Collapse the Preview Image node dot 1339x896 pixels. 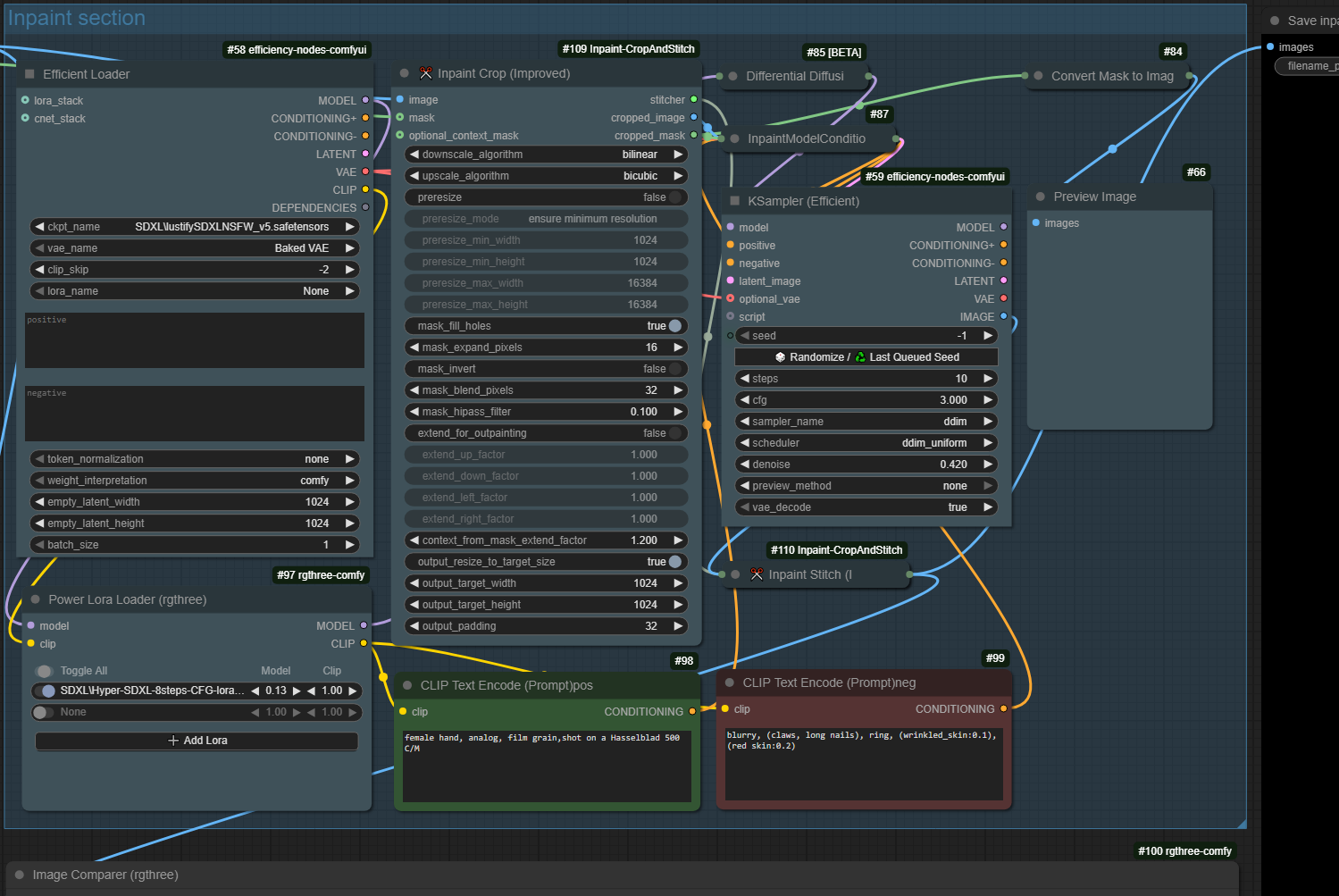pos(1041,197)
